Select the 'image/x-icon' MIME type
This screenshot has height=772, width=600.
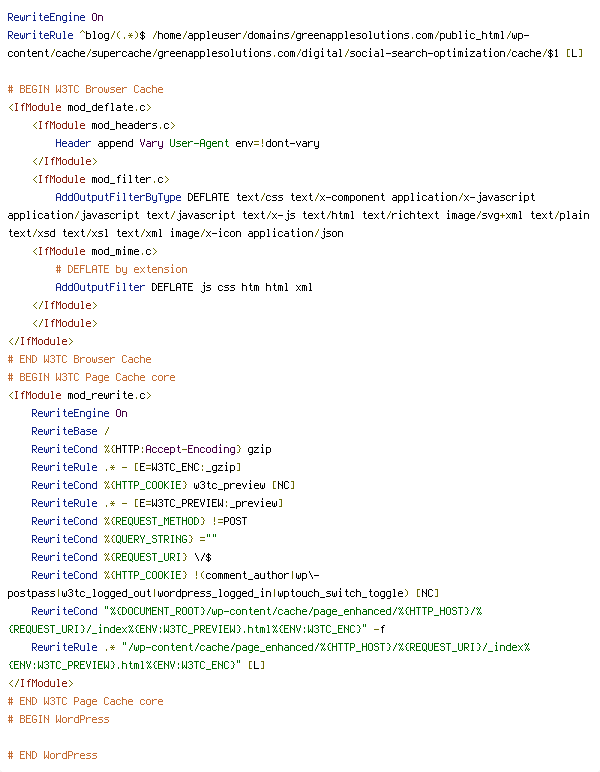[206, 233]
